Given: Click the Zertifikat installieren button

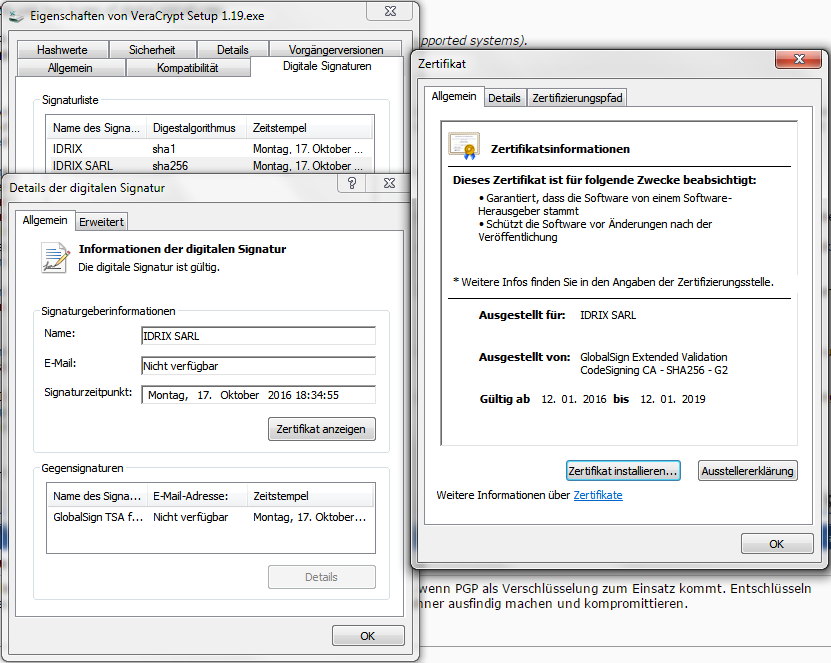Looking at the screenshot, I should (623, 471).
